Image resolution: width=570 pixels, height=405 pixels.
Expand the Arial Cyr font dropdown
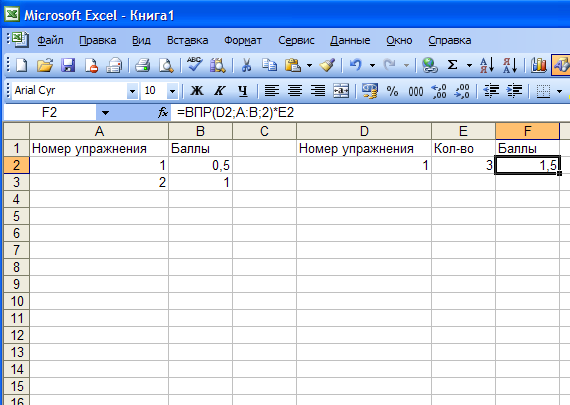click(x=132, y=91)
